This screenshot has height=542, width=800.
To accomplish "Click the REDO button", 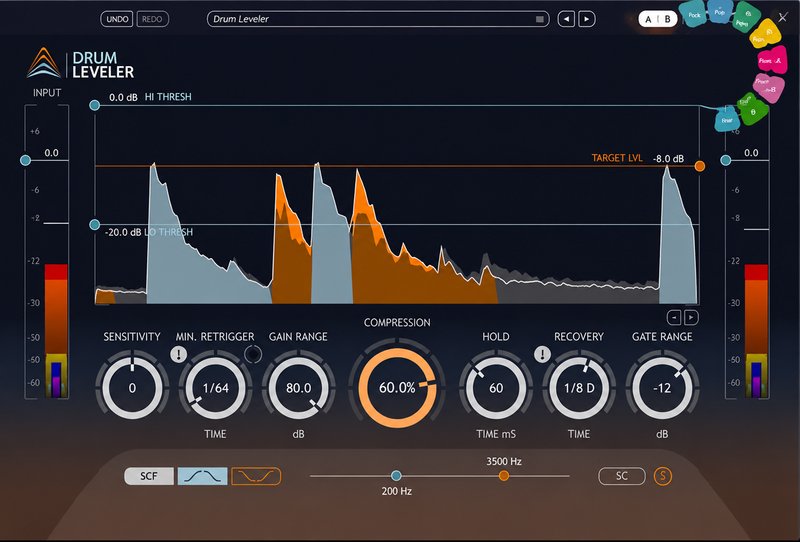I will click(x=152, y=19).
